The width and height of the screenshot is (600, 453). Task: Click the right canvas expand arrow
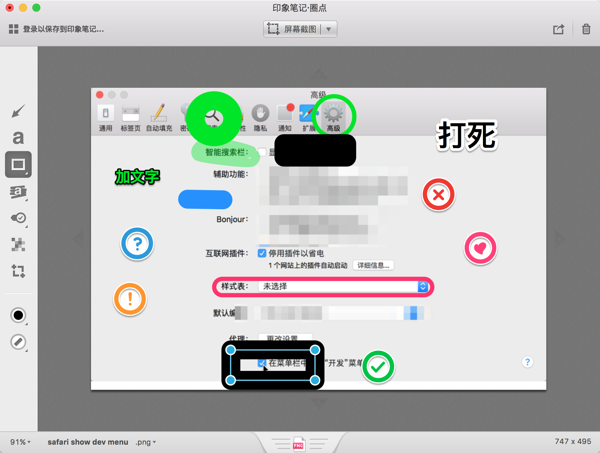[560, 239]
